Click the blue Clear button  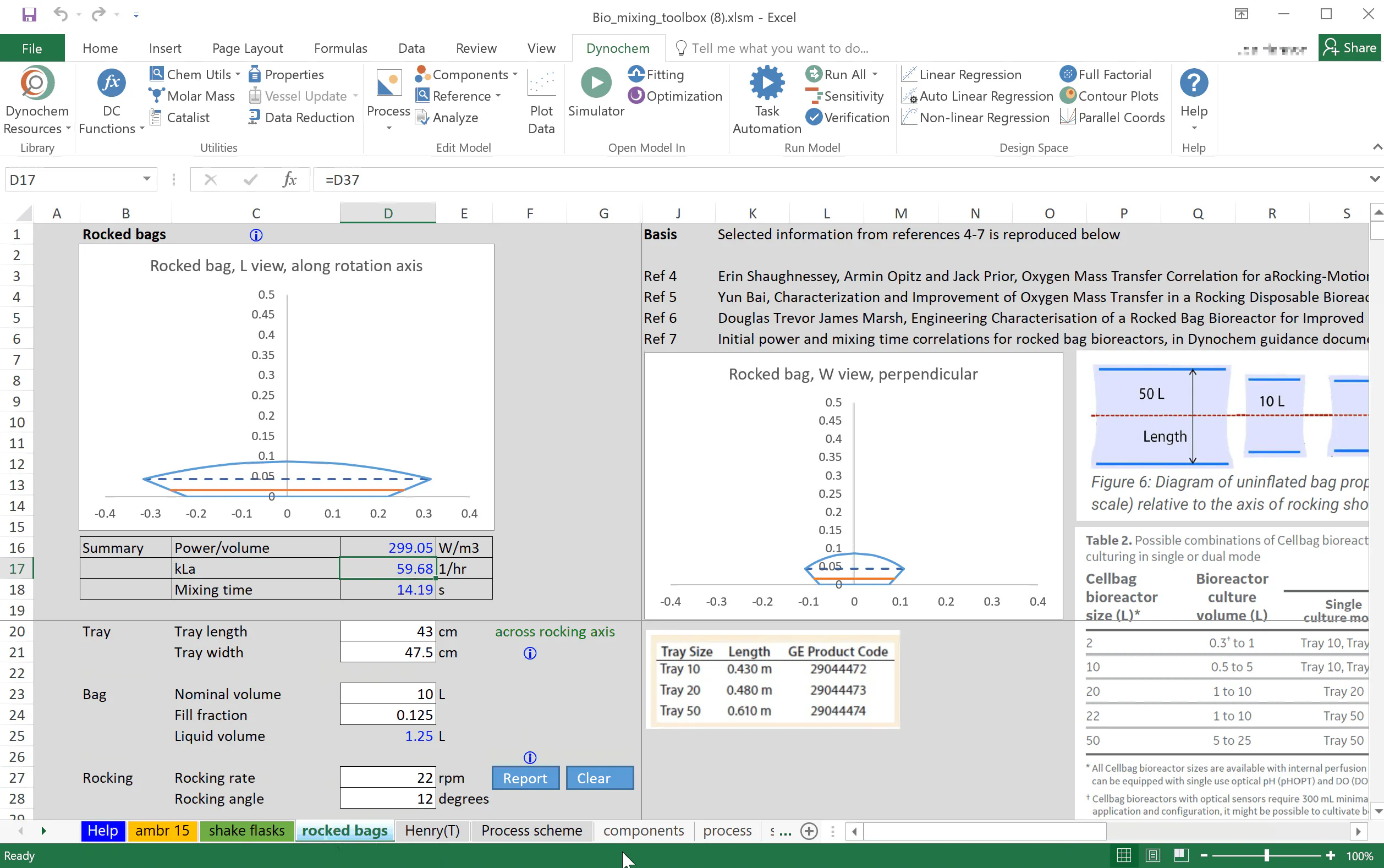point(599,778)
